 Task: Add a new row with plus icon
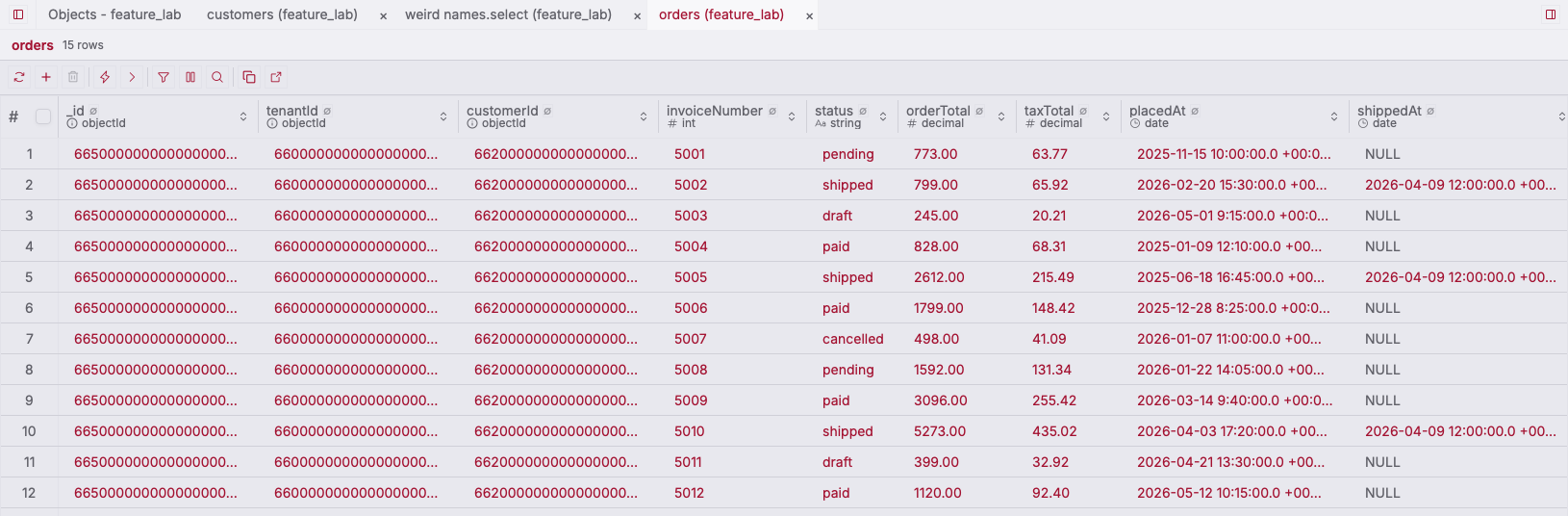click(46, 77)
